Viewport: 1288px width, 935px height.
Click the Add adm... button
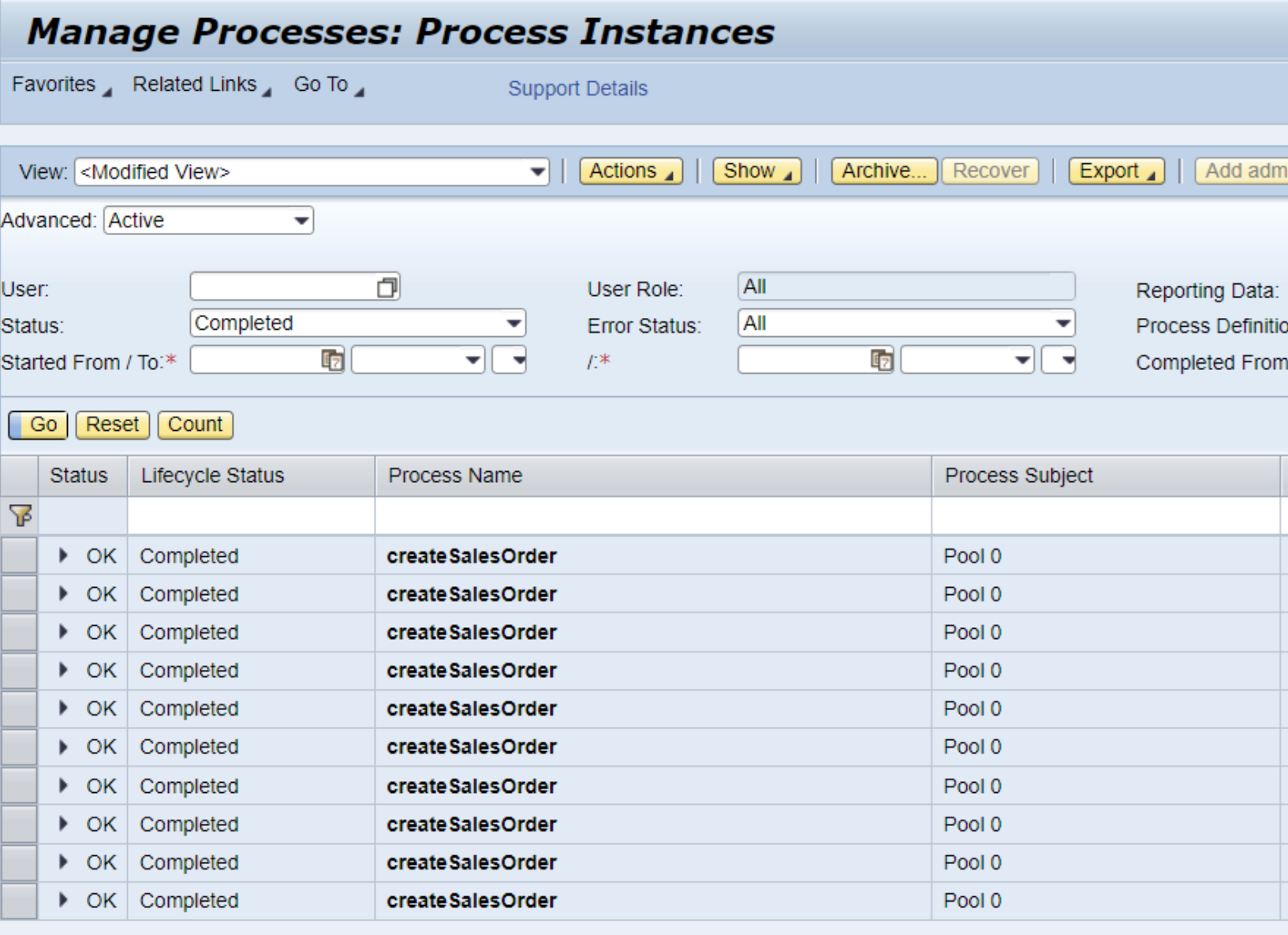[x=1241, y=171]
